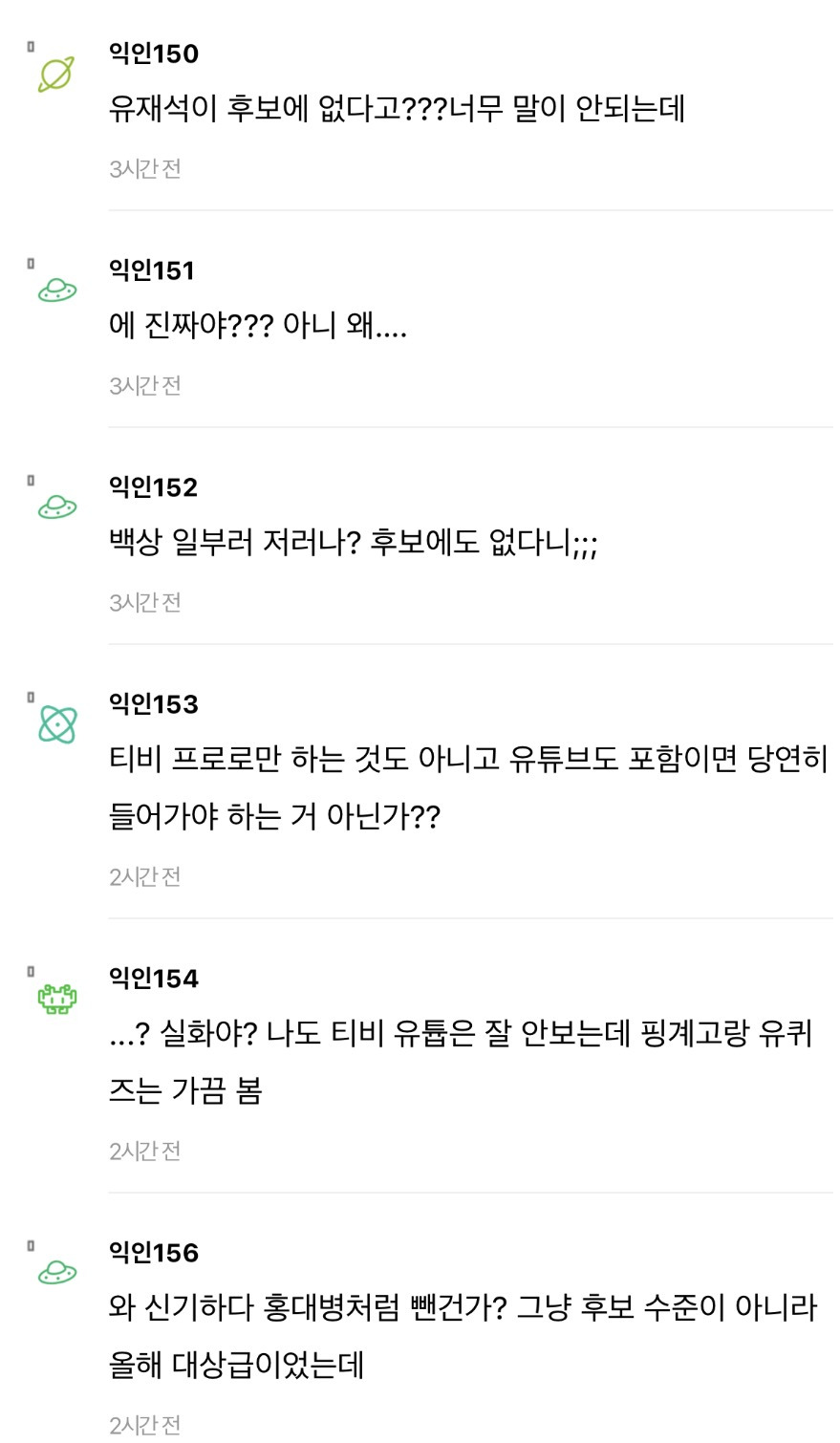The width and height of the screenshot is (840, 1443).
Task: Tap the small marker beside 익인153's avatar
Action: click(x=31, y=697)
